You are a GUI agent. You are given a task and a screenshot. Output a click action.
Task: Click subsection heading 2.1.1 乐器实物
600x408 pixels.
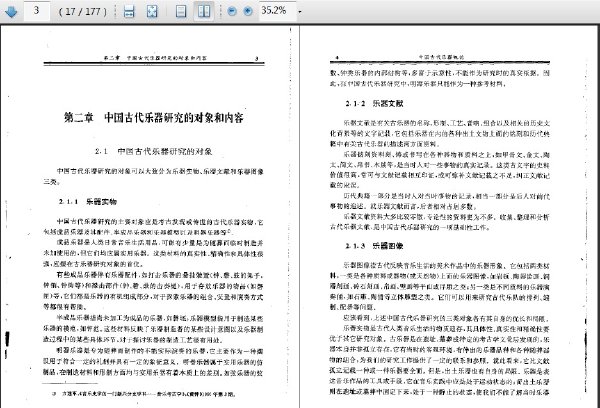click(88, 202)
